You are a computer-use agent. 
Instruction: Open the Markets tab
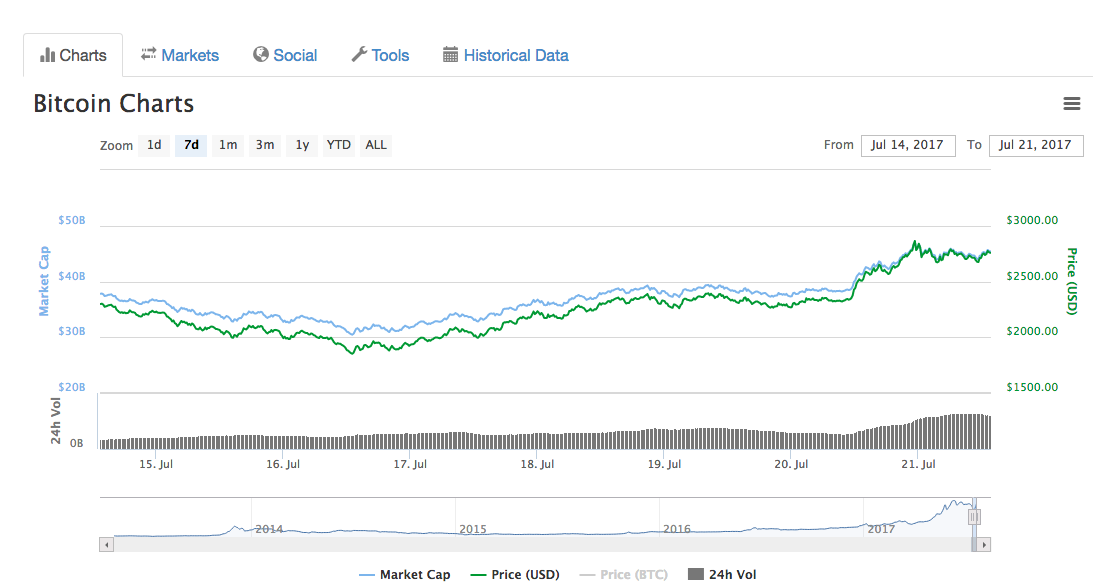[180, 55]
